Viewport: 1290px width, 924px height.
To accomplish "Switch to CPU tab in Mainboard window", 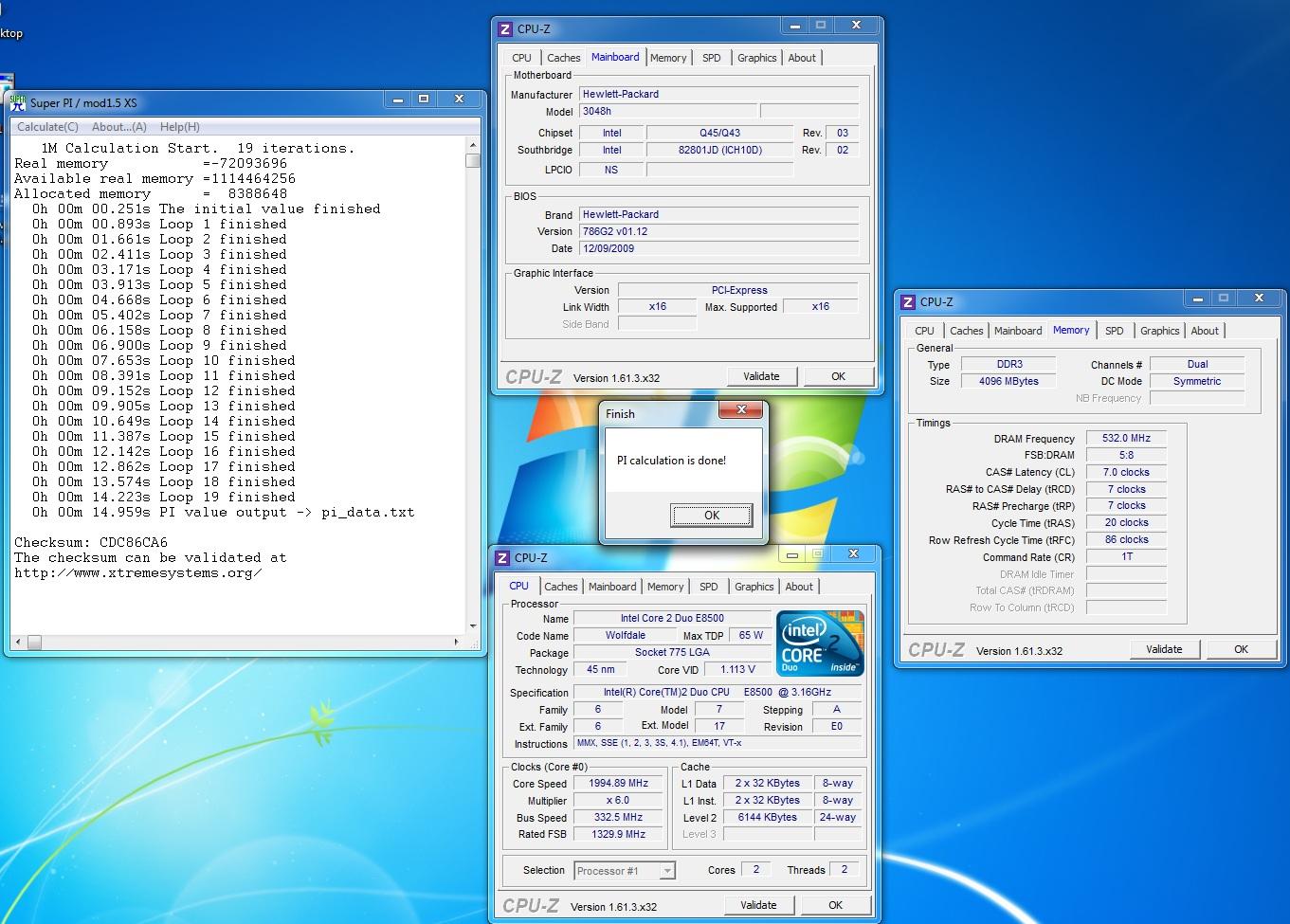I will [x=522, y=58].
